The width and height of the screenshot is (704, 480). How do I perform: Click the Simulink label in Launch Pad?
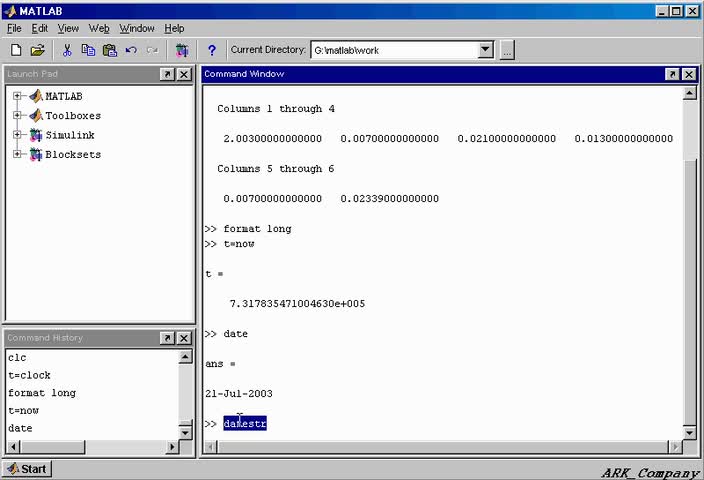point(70,135)
